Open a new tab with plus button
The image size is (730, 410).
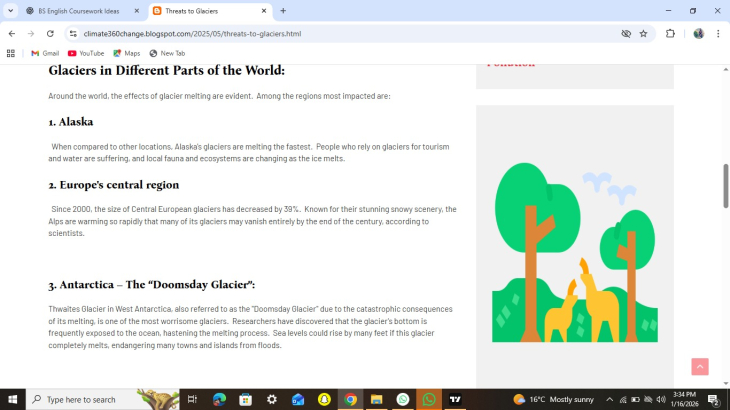(x=283, y=11)
